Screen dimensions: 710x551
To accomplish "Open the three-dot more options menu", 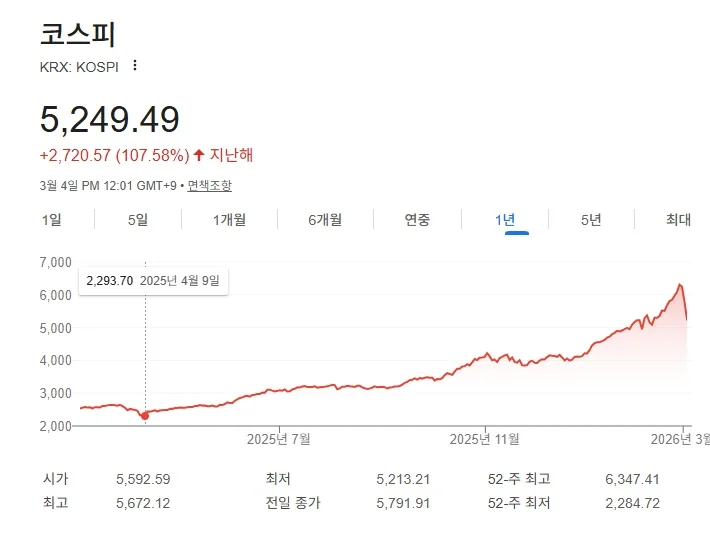I will pos(134,66).
